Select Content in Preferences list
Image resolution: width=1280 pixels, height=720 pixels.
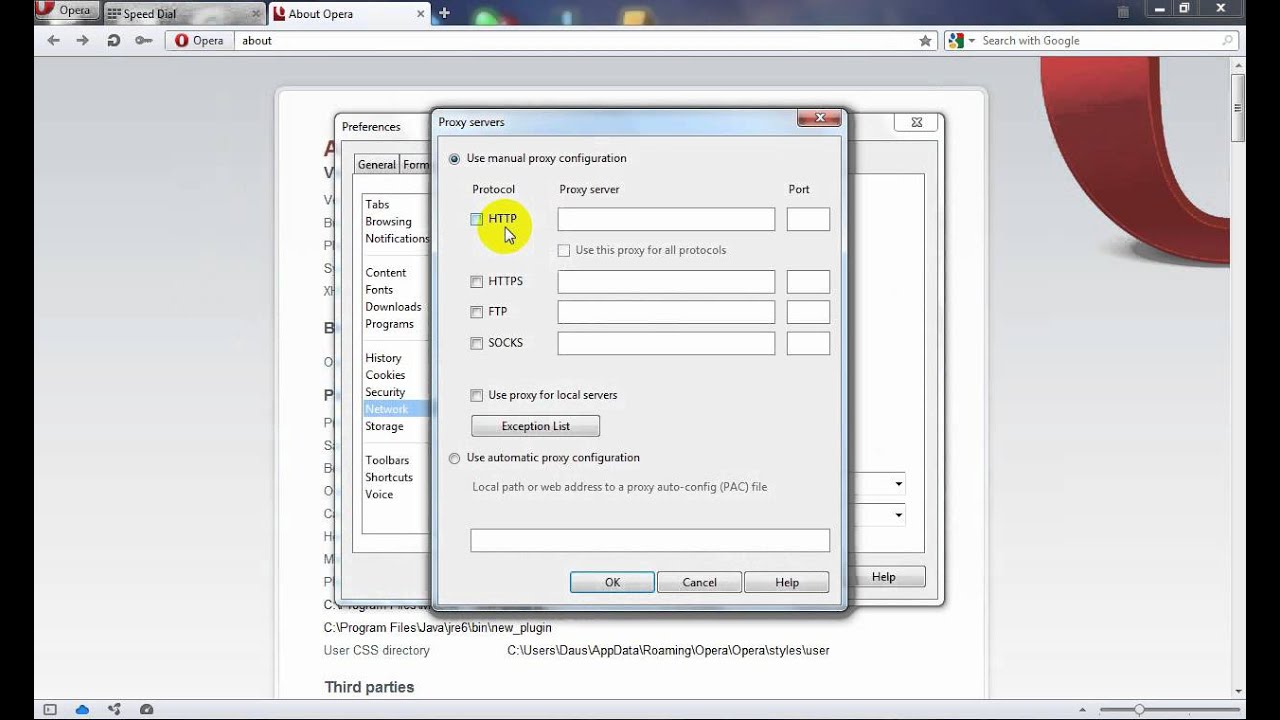386,273
